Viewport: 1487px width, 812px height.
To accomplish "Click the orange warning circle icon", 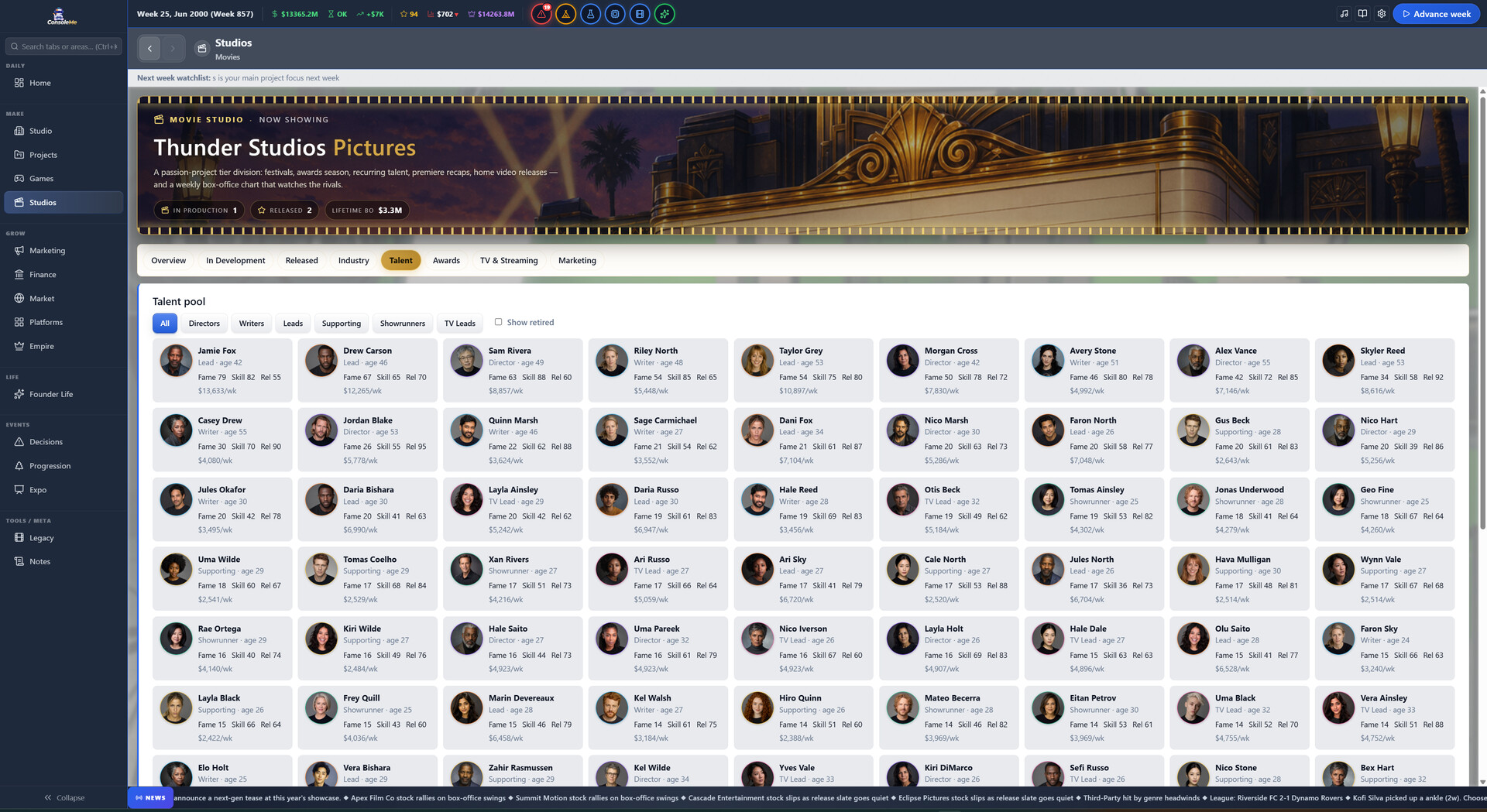I will (566, 14).
